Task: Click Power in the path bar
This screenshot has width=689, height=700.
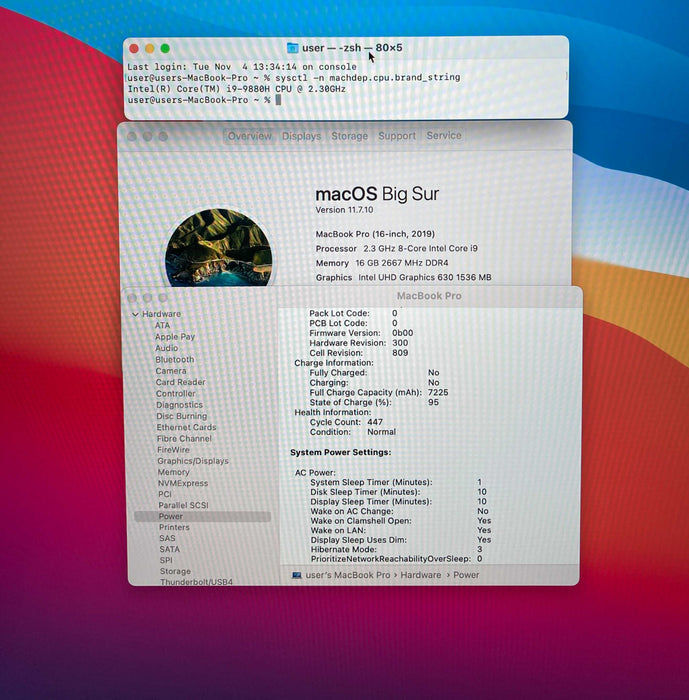Action: [x=466, y=575]
